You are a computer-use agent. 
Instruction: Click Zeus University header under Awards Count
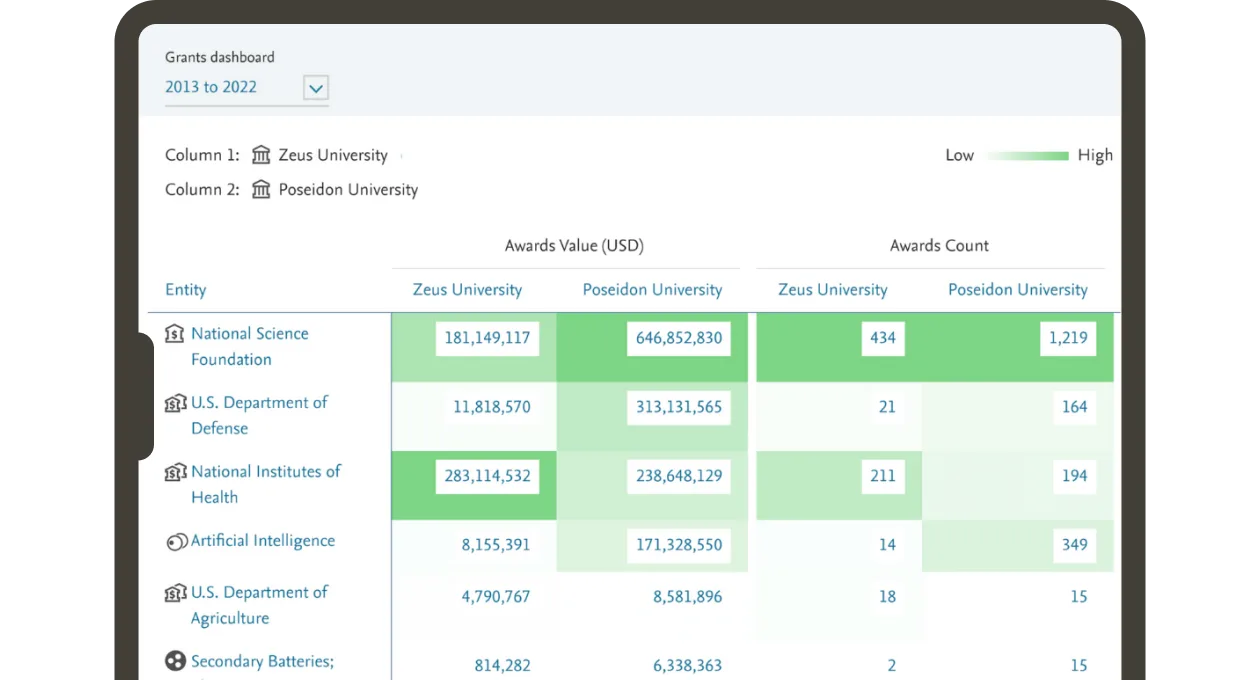tap(832, 290)
